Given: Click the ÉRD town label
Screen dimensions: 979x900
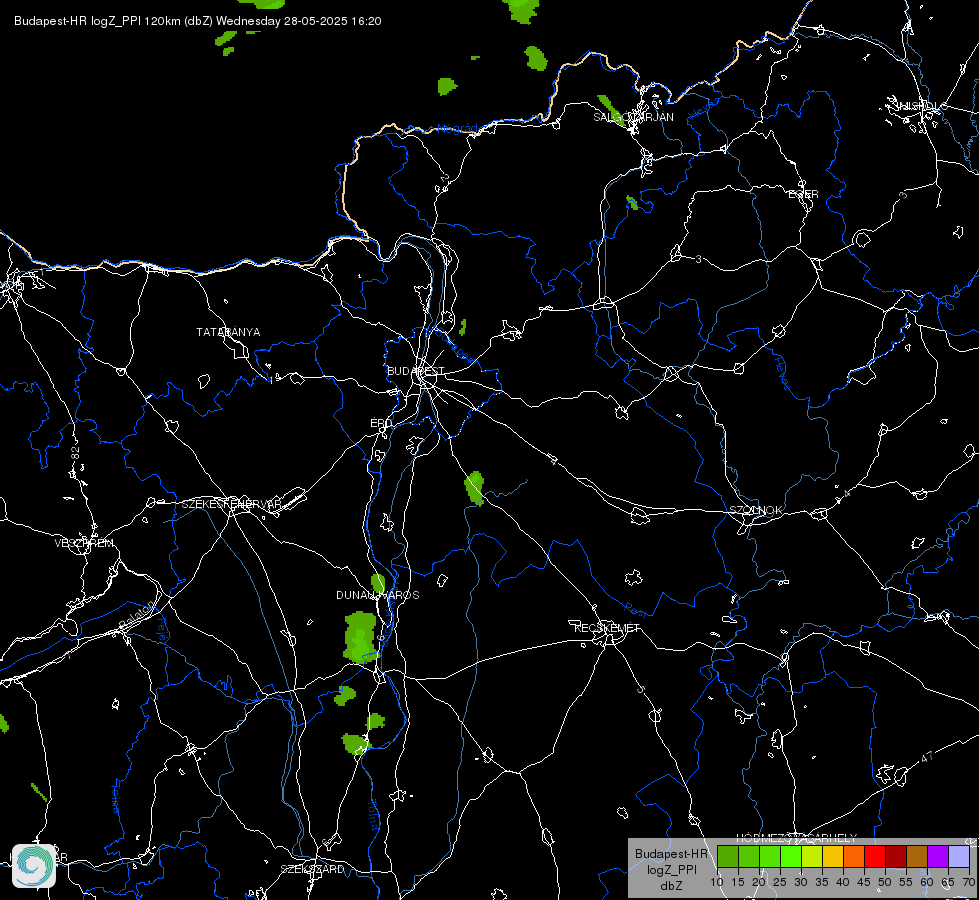Looking at the screenshot, I should pos(381,423).
